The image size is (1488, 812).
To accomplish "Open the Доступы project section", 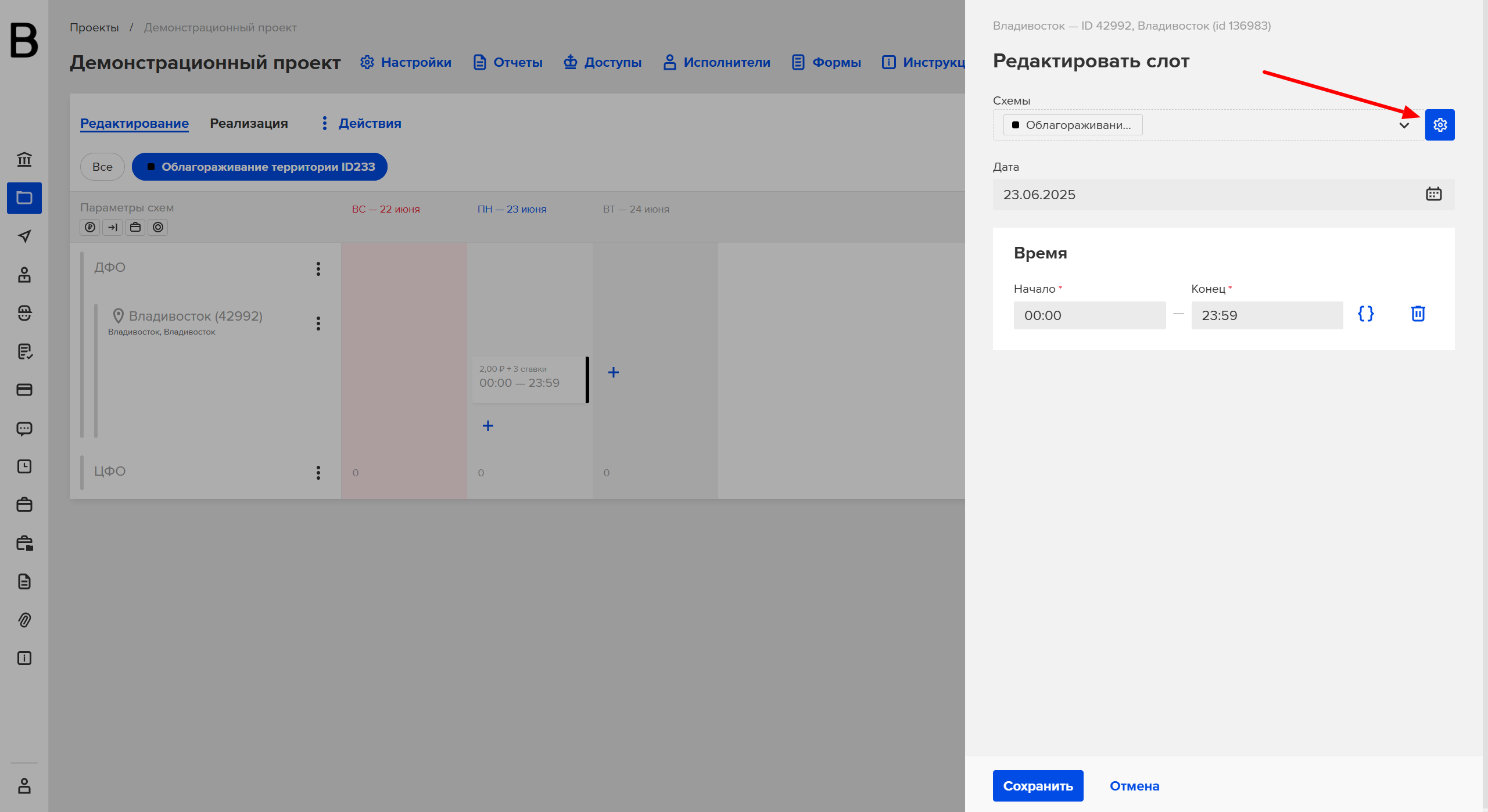I will pos(603,62).
